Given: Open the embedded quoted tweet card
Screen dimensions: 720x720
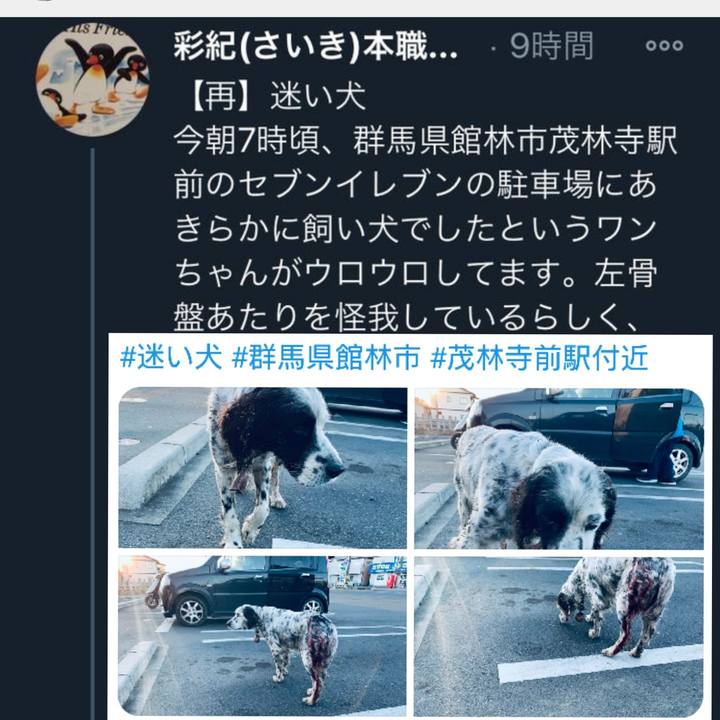Looking at the screenshot, I should point(411,527).
